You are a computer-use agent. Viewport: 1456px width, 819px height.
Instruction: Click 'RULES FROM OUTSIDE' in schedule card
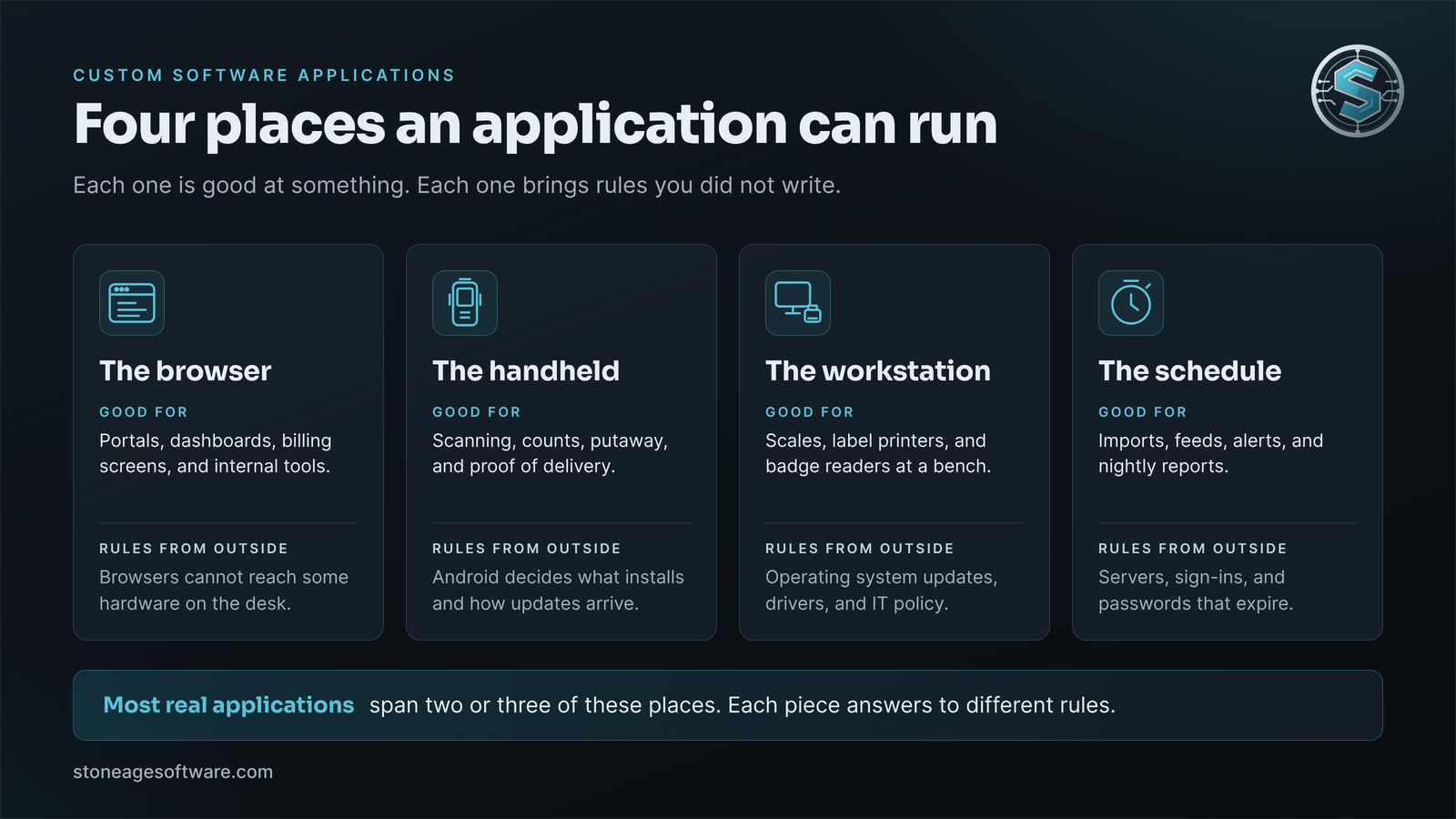pos(1193,549)
